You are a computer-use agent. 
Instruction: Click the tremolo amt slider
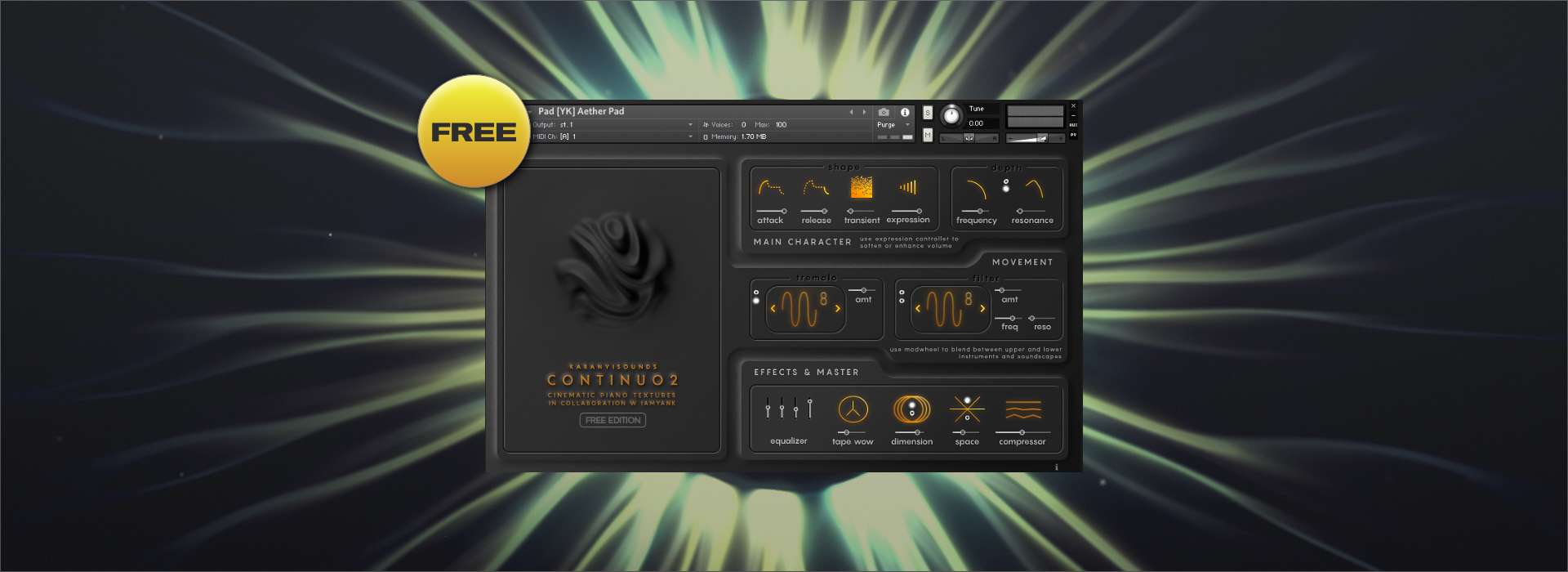click(862, 290)
